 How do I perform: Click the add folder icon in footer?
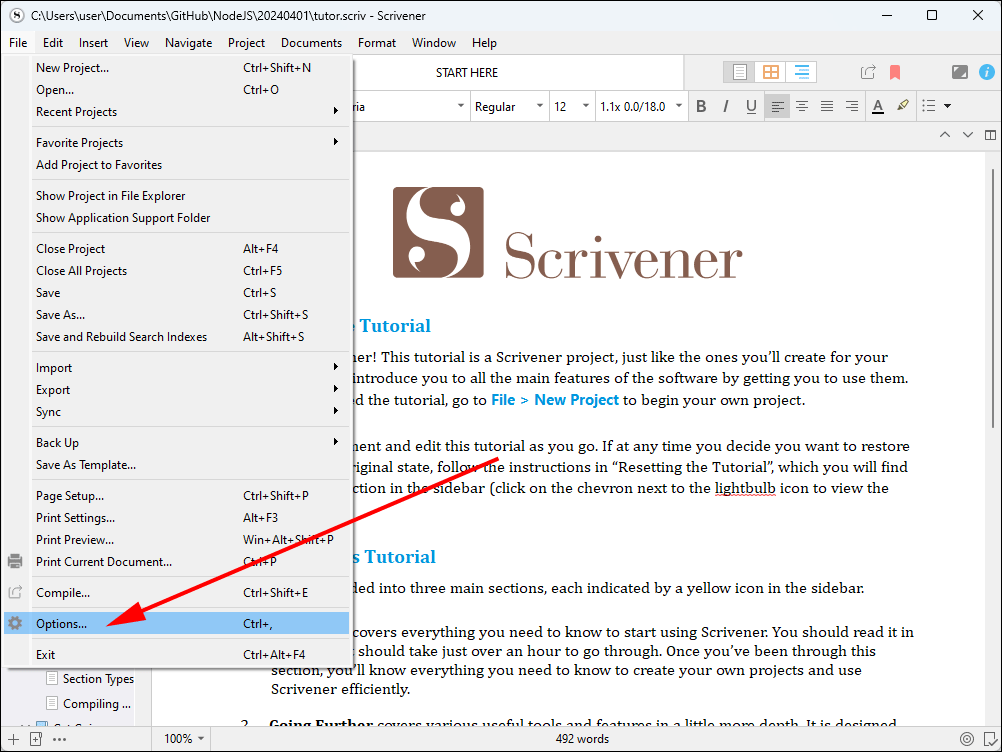click(36, 739)
